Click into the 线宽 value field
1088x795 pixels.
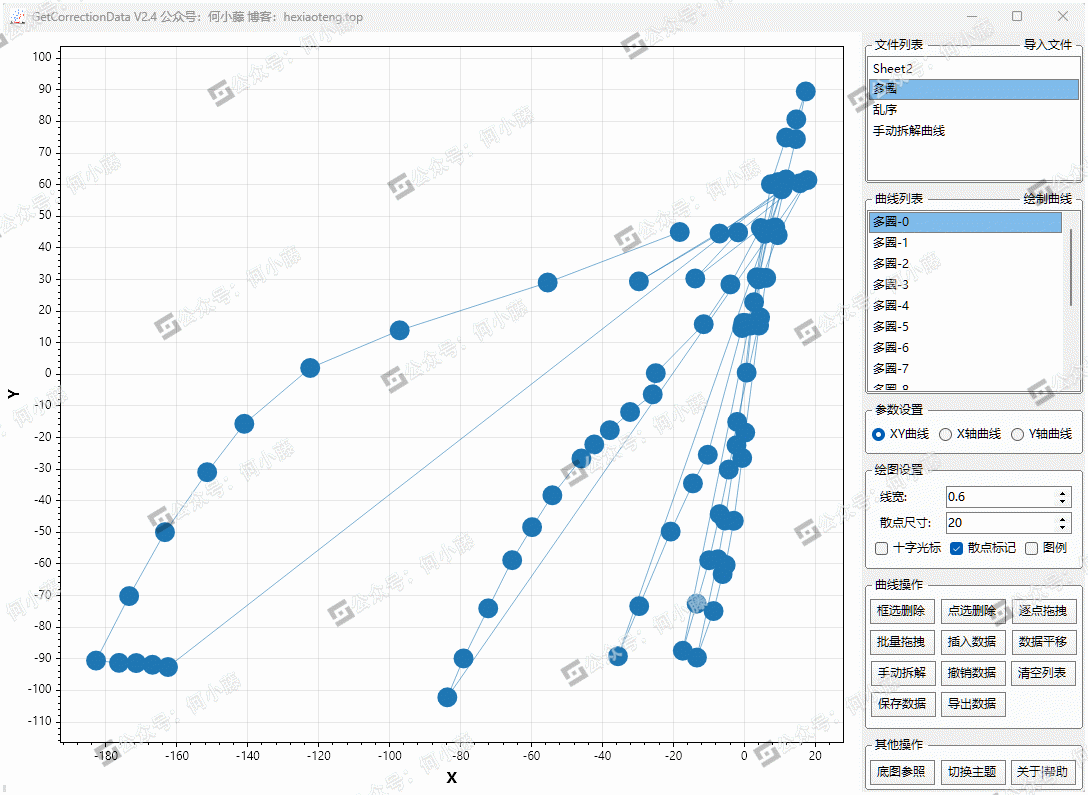(998, 497)
